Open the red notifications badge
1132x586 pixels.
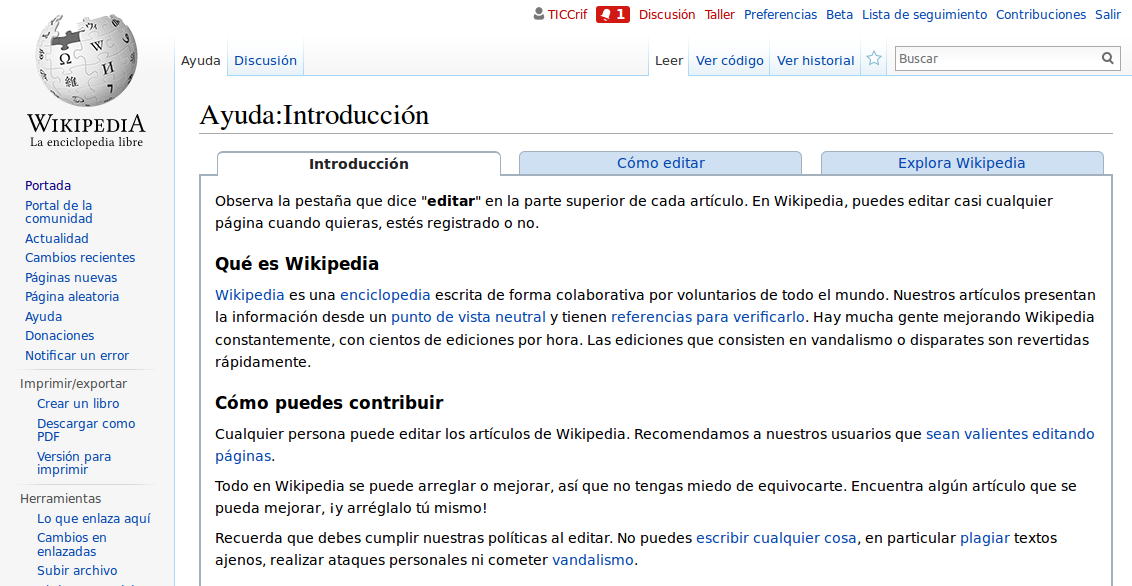click(x=612, y=14)
